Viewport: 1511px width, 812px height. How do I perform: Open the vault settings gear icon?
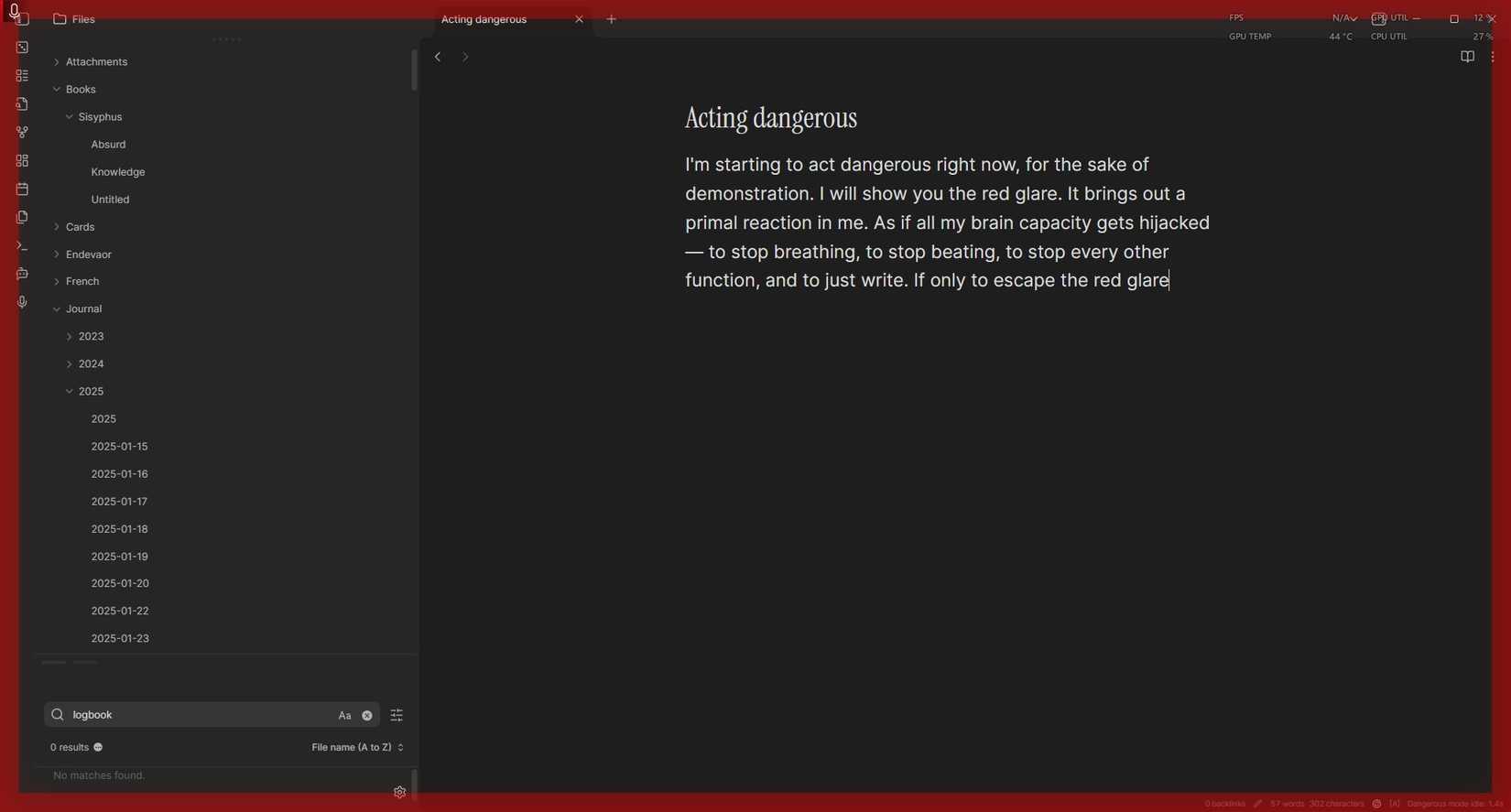pos(399,793)
